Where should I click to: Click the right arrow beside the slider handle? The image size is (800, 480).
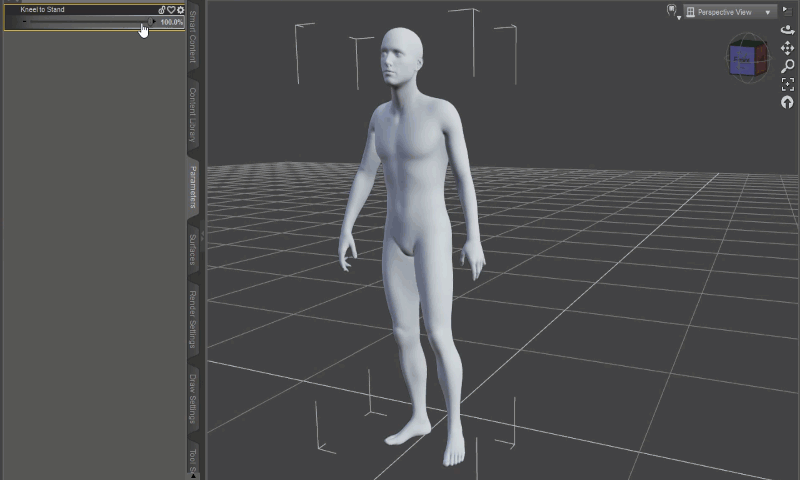(155, 21)
